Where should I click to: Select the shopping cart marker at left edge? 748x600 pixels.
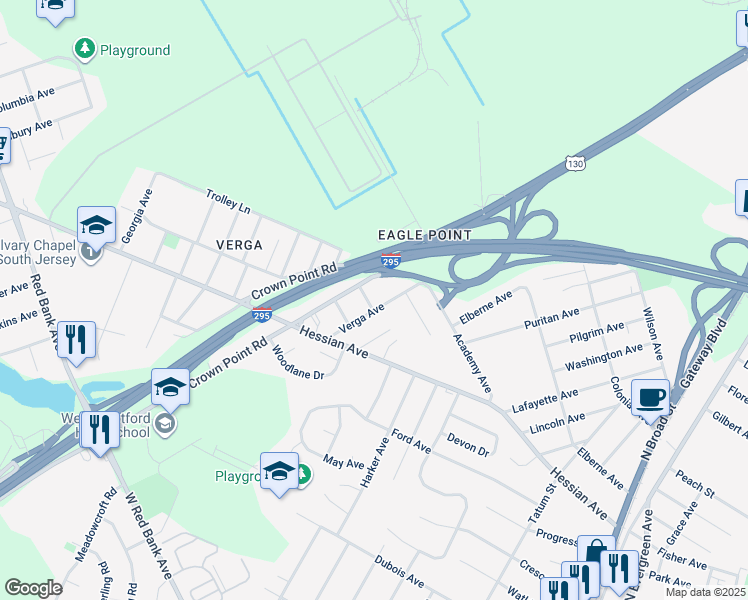(2, 145)
